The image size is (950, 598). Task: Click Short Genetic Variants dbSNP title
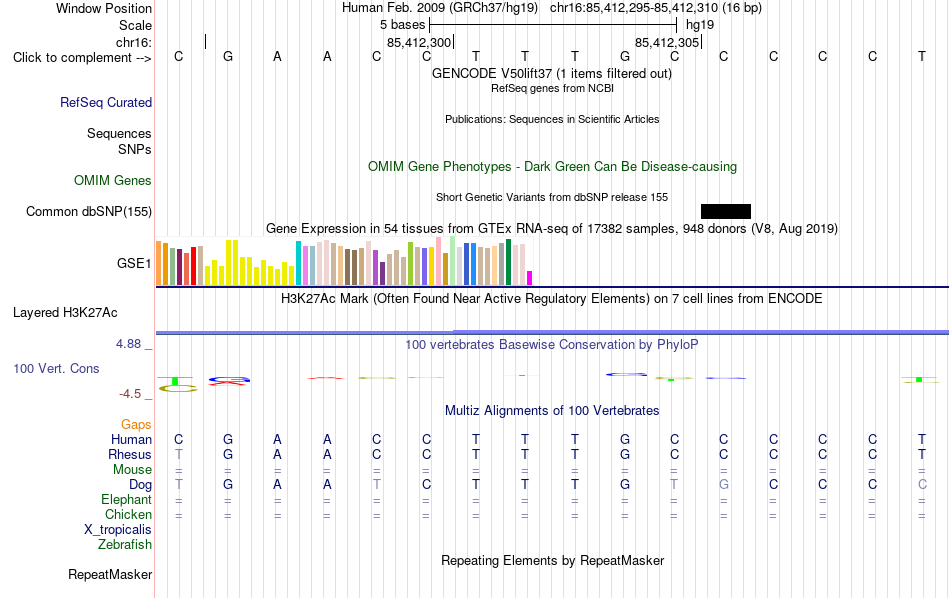[552, 198]
